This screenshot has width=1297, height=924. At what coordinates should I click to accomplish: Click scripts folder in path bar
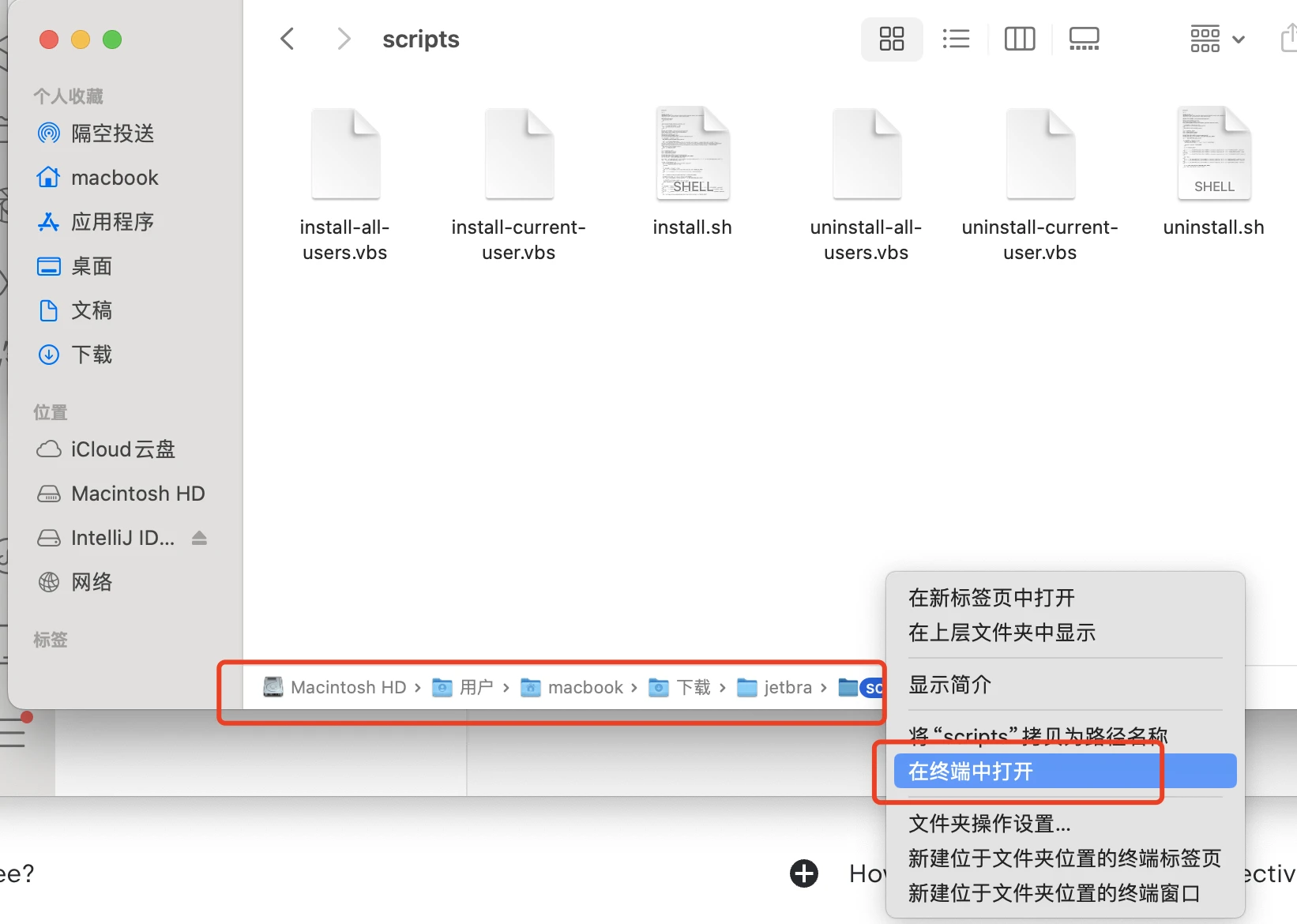[861, 687]
